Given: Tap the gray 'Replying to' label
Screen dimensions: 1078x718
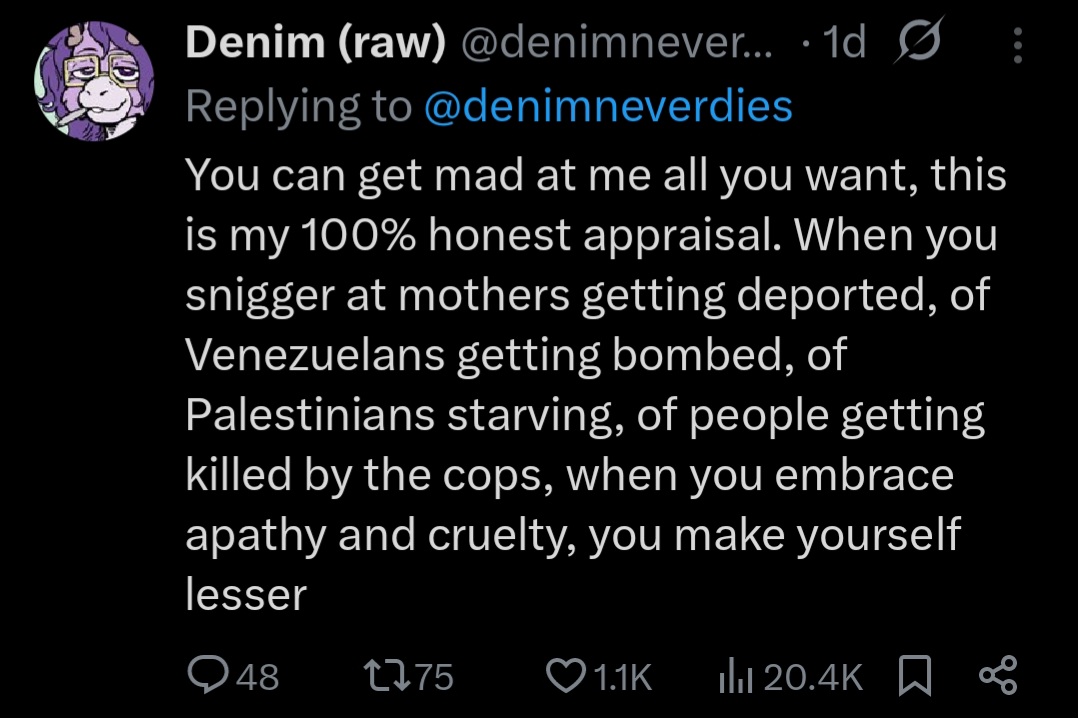Looking at the screenshot, I should (x=298, y=107).
